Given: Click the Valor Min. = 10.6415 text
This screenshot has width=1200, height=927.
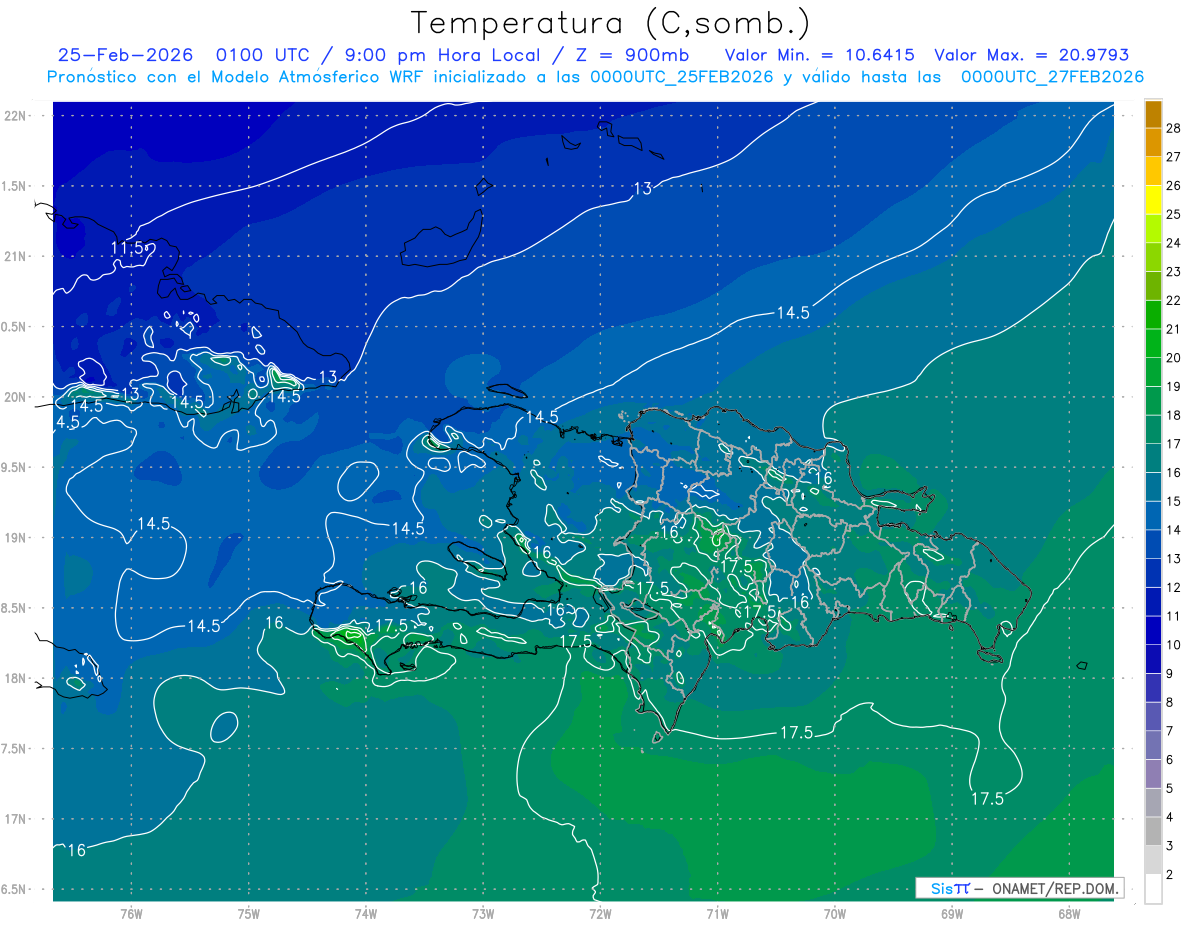Looking at the screenshot, I should 819,55.
